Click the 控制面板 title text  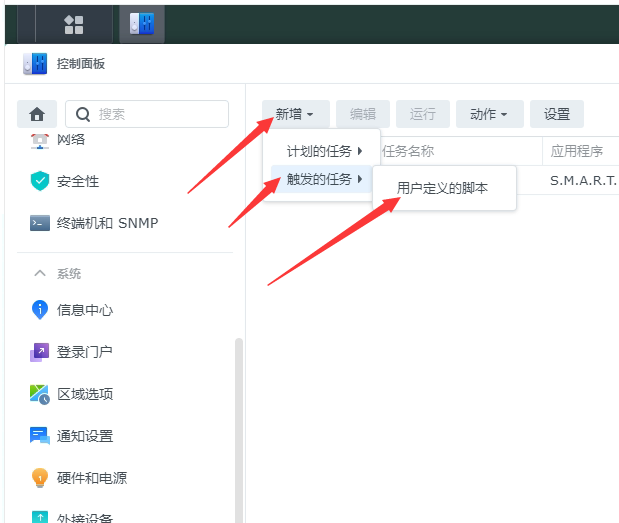[81, 64]
